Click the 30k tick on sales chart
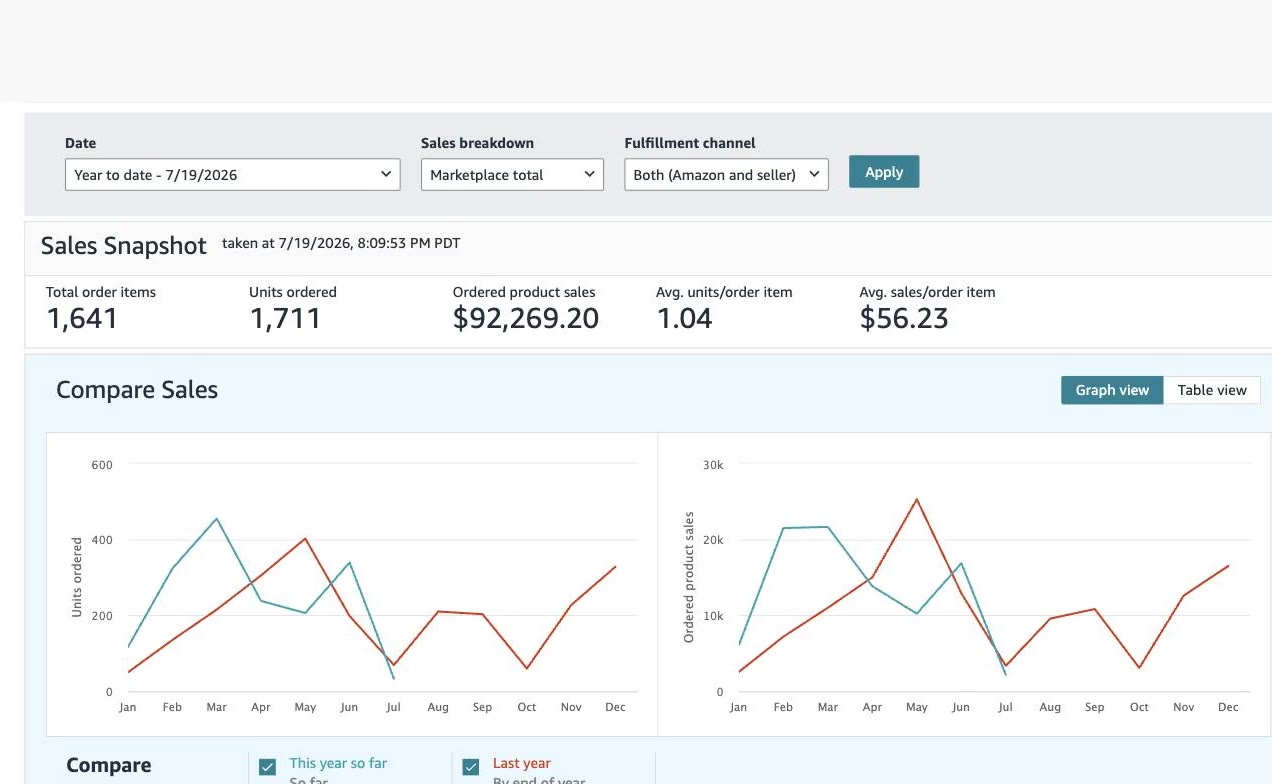 [x=713, y=465]
